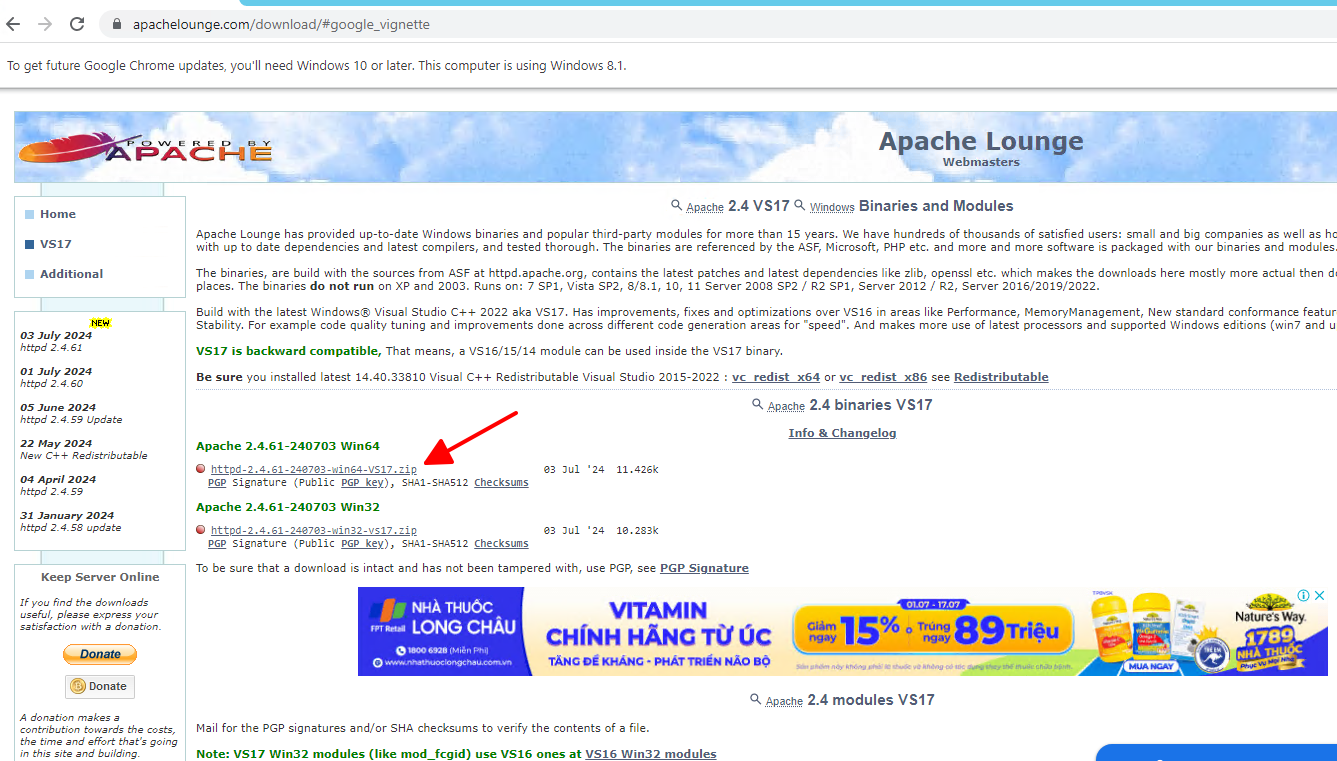Click the browser back arrow
The height and width of the screenshot is (761, 1337).
(x=14, y=24)
